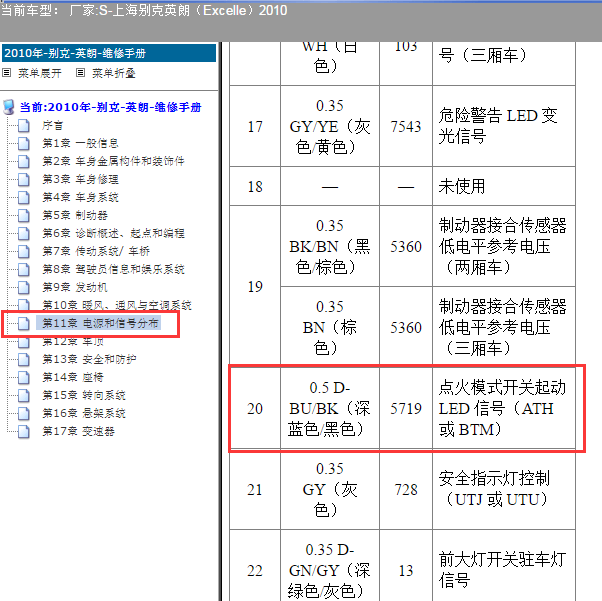Click the page icon next to 第4章
The width and height of the screenshot is (602, 601).
(x=24, y=197)
